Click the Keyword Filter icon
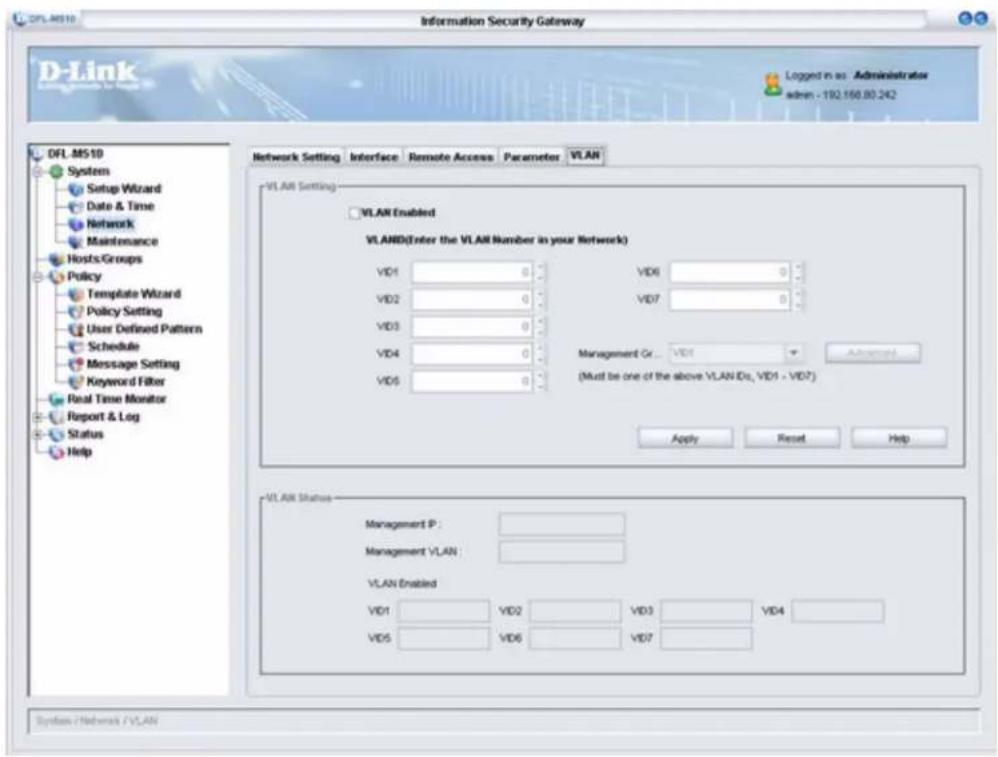Viewport: 998px width, 757px height. (x=76, y=381)
